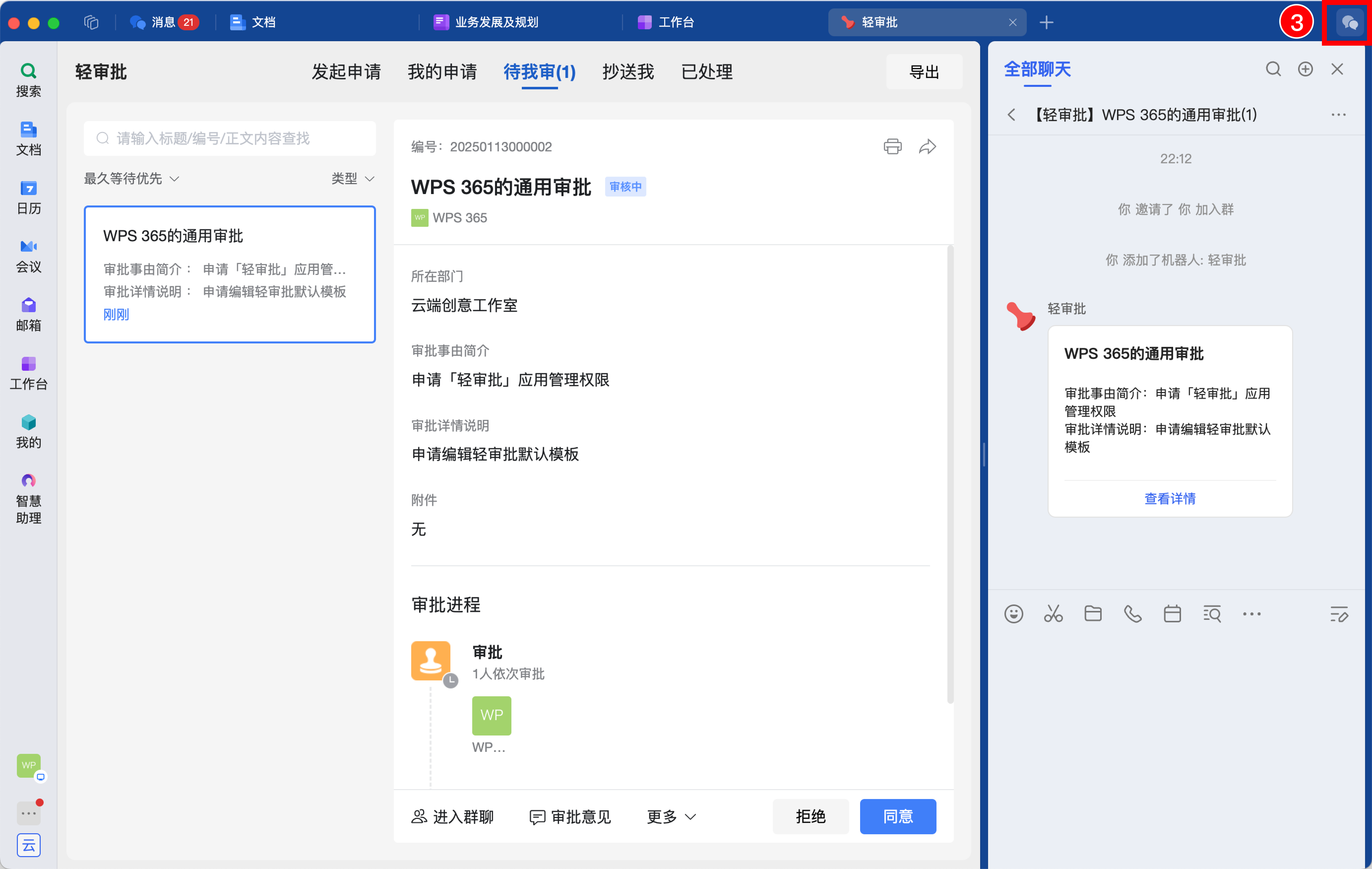1372x869 pixels.
Task: Start a call with the phone icon
Action: (1132, 614)
